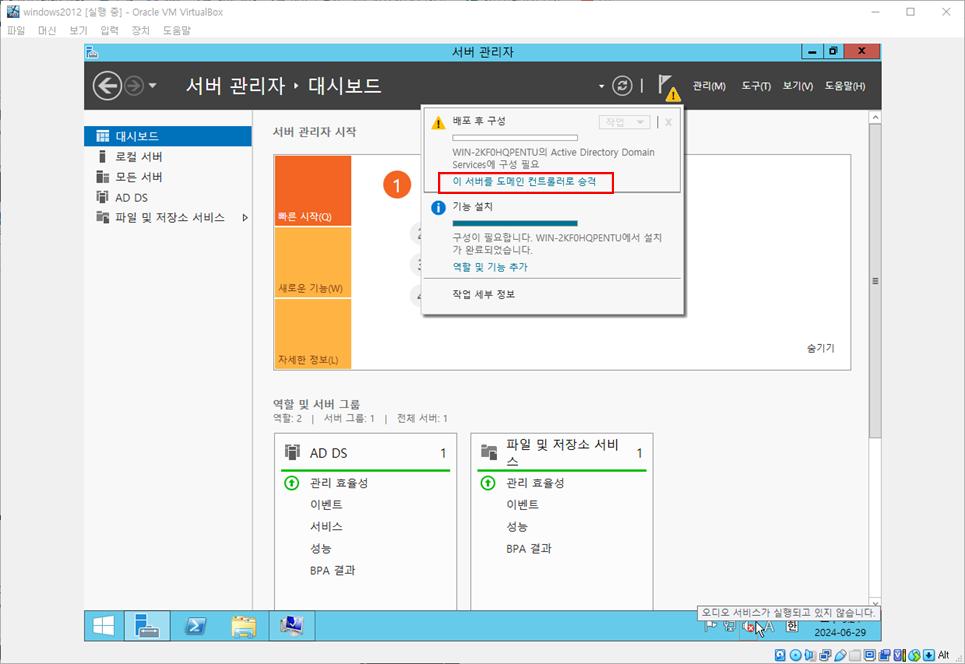Click the Server Manager back arrow button

[x=107, y=86]
